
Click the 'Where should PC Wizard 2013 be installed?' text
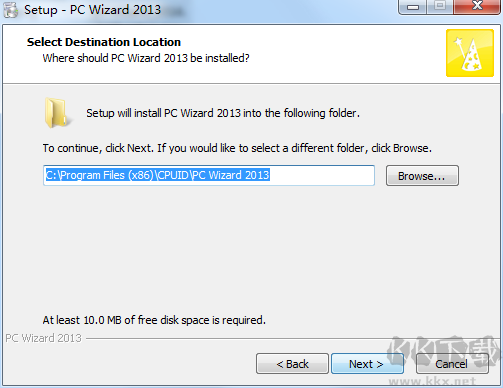click(146, 58)
